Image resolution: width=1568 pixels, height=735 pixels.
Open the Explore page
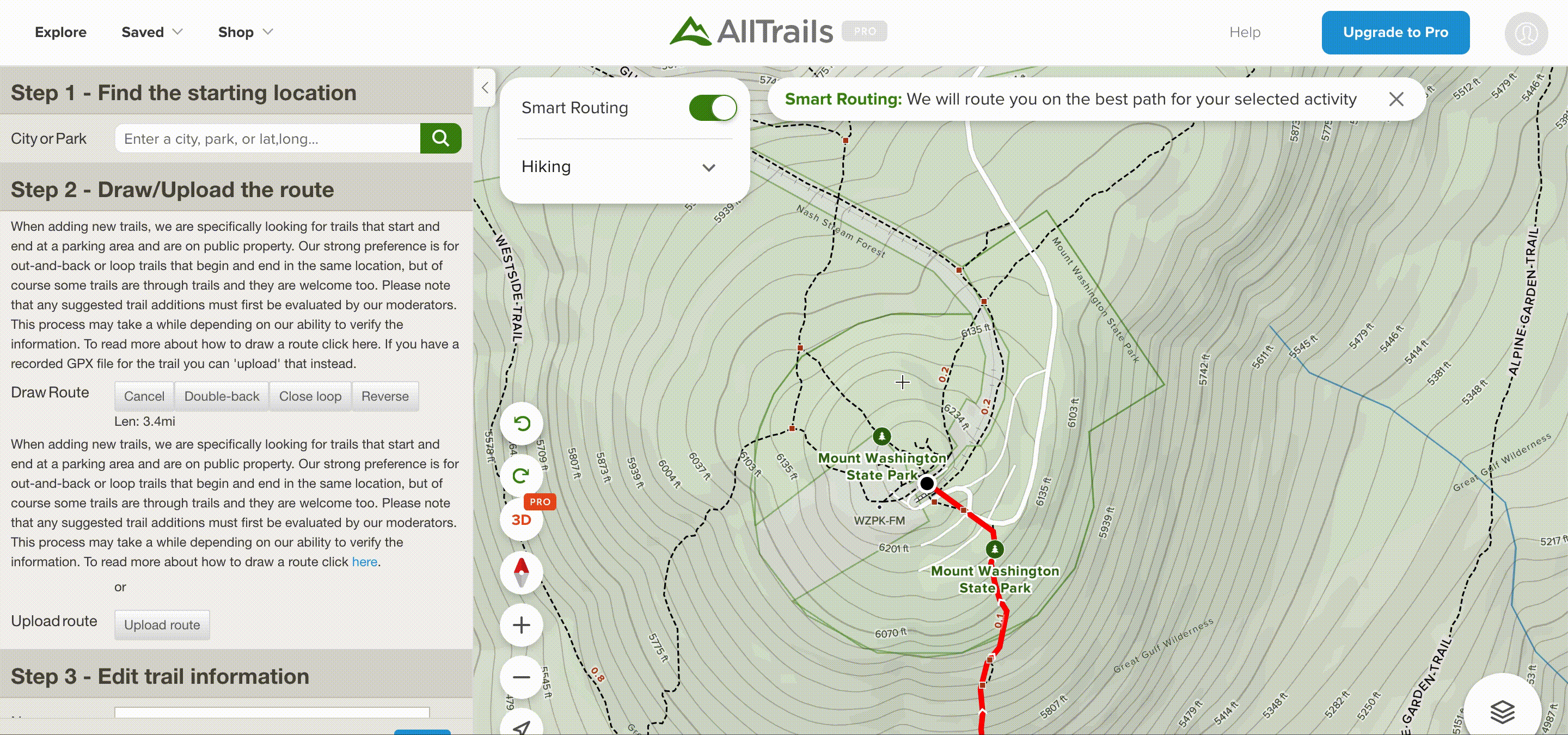pyautogui.click(x=60, y=32)
